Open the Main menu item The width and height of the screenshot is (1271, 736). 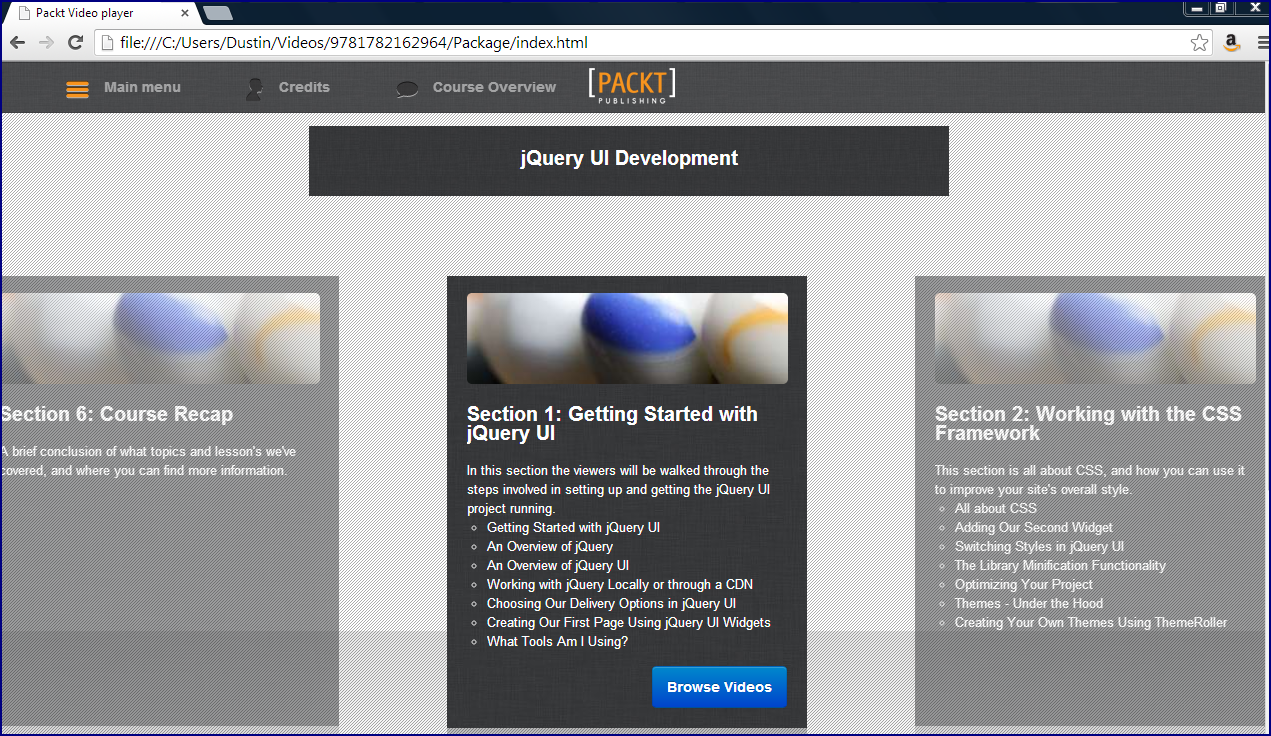[x=142, y=87]
